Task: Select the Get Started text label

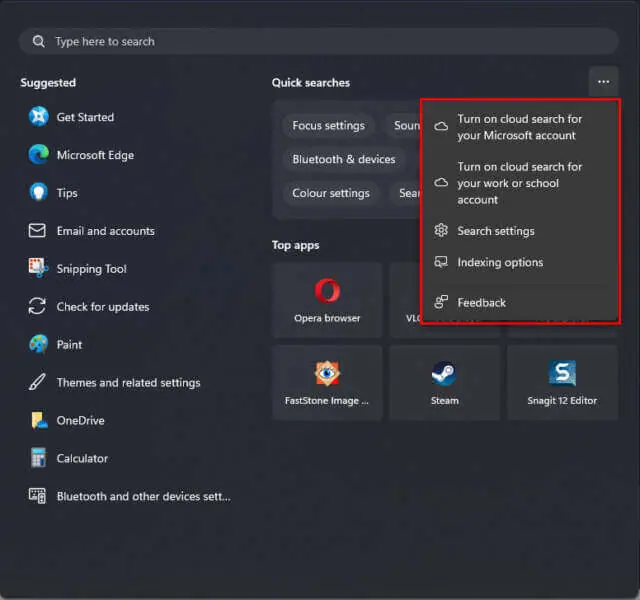Action: tap(85, 117)
